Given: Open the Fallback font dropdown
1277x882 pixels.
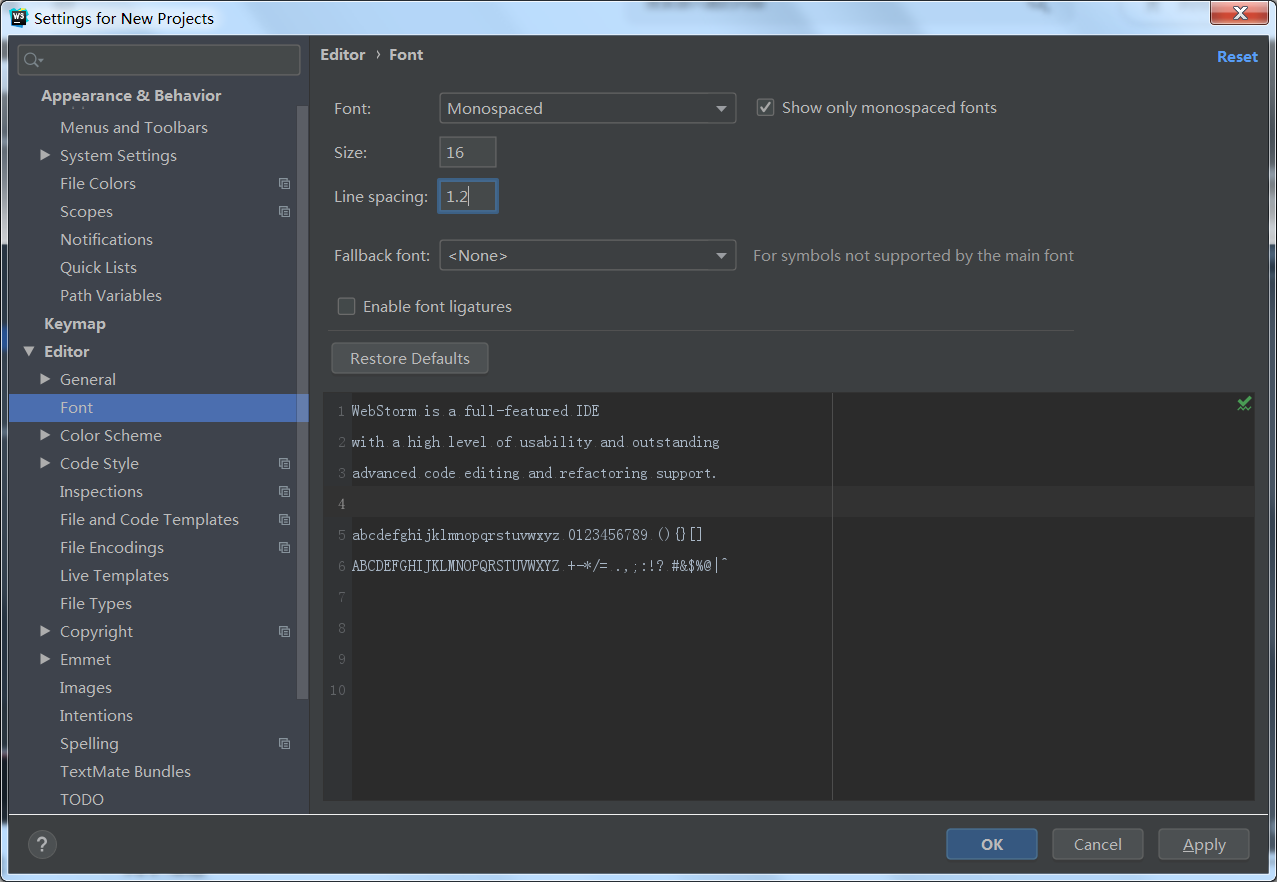Looking at the screenshot, I should [x=588, y=255].
